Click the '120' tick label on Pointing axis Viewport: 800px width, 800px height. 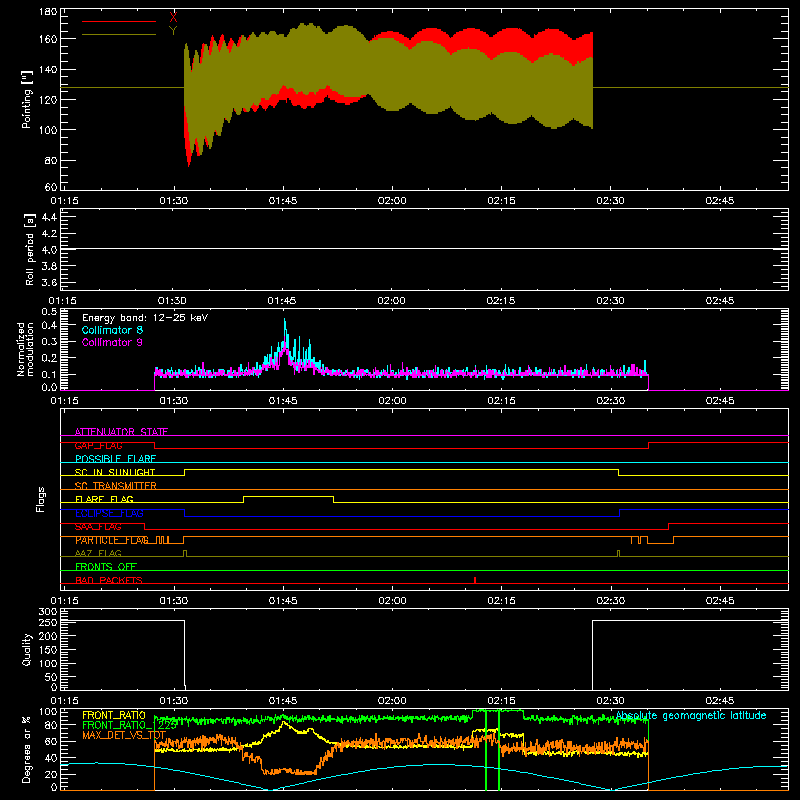[48, 99]
